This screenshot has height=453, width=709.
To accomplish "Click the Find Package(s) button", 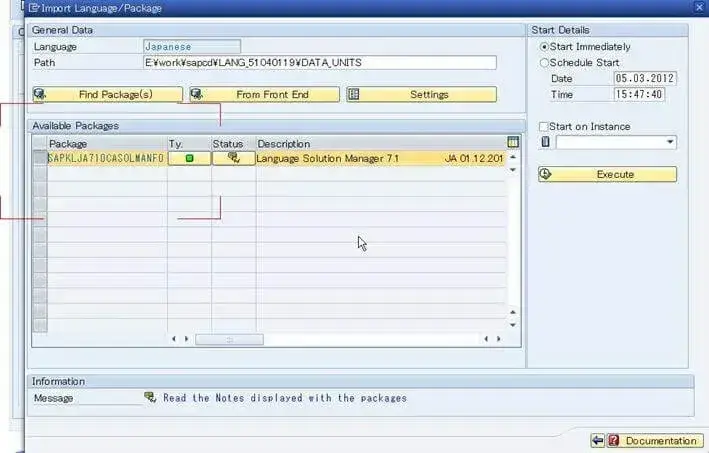I will (x=108, y=94).
